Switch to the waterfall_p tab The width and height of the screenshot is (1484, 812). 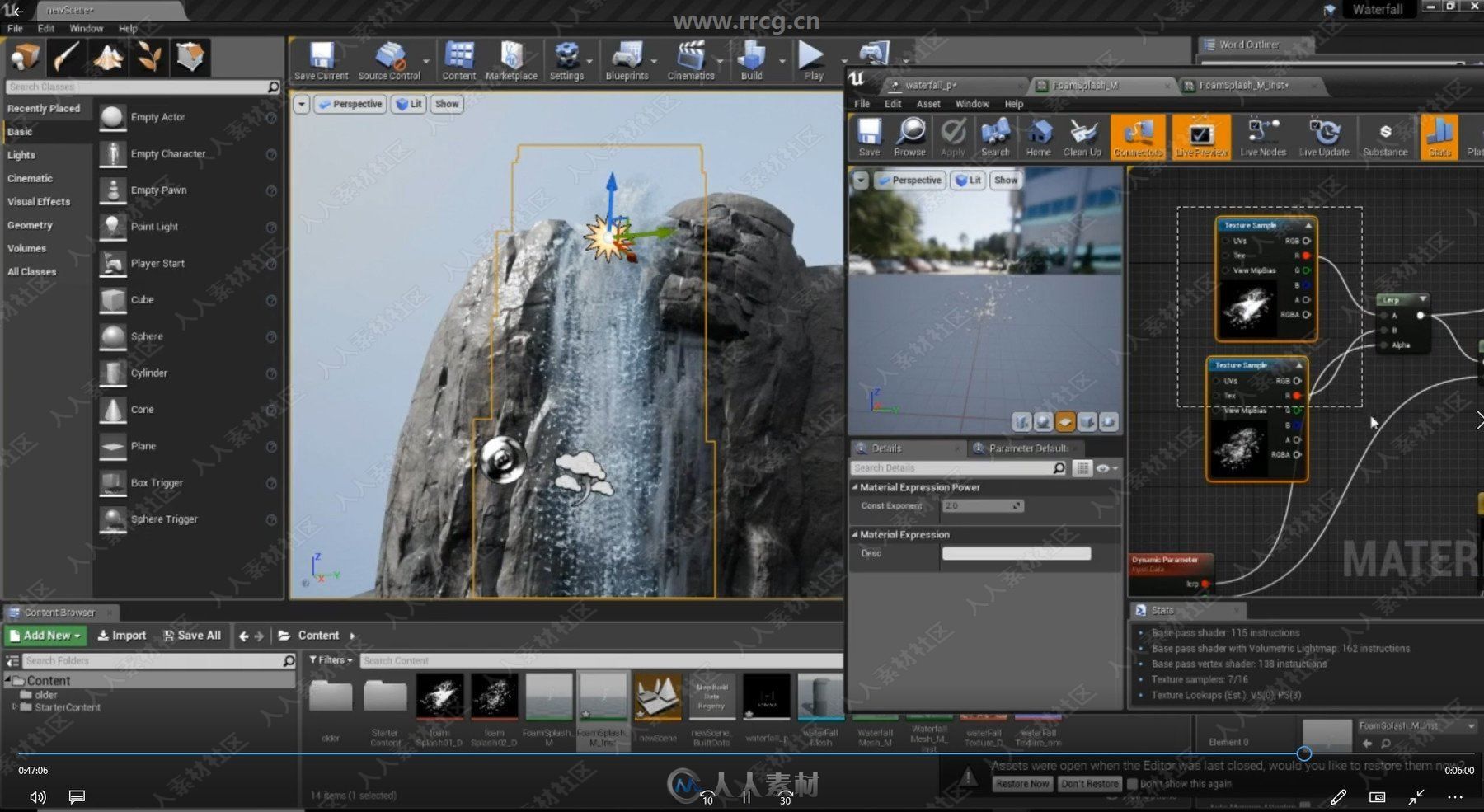[930, 85]
